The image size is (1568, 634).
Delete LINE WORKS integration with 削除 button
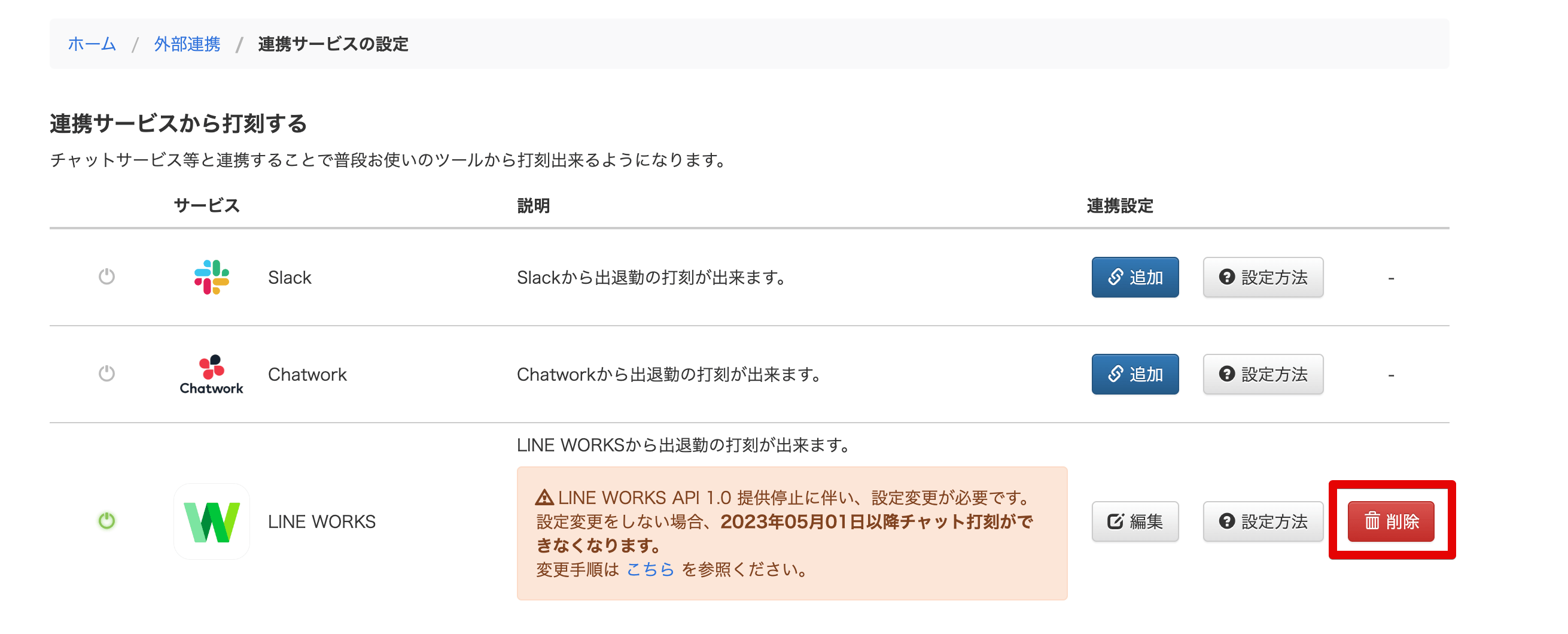[1390, 521]
